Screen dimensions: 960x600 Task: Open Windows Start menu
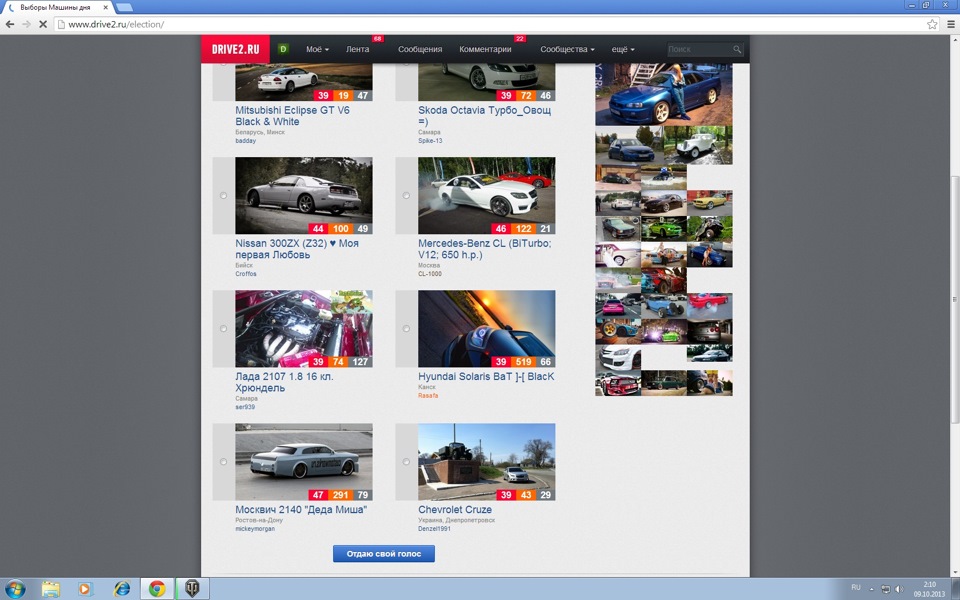15,589
